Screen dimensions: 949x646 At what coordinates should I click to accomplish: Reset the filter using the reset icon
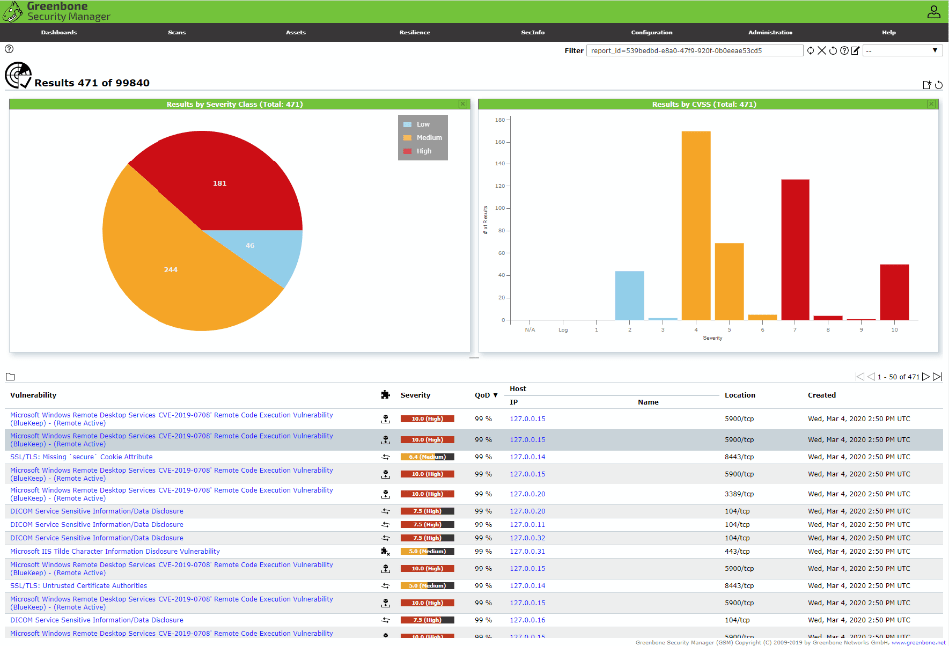pos(833,51)
